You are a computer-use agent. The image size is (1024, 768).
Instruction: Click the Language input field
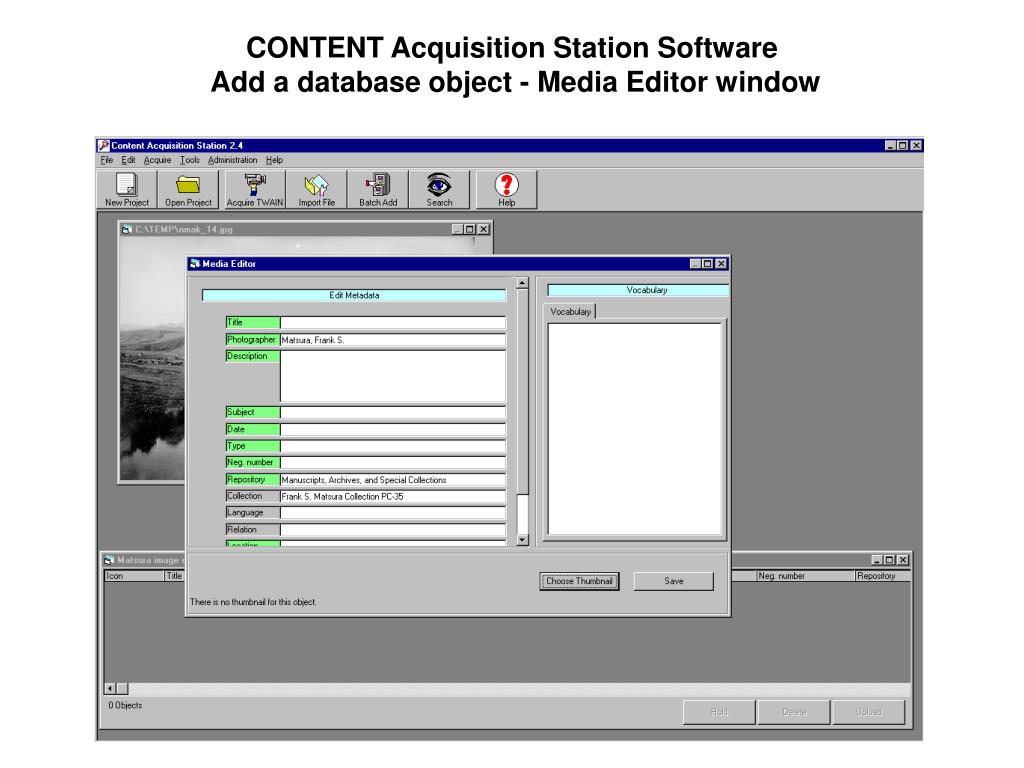(393, 513)
